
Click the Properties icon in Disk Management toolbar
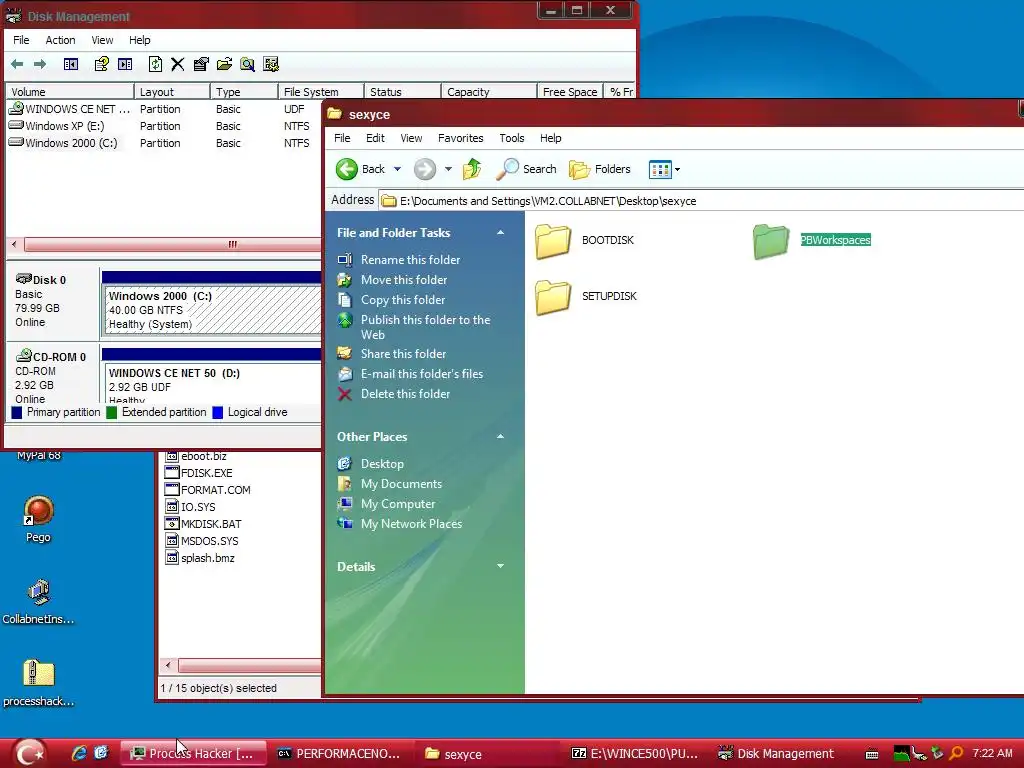click(201, 64)
